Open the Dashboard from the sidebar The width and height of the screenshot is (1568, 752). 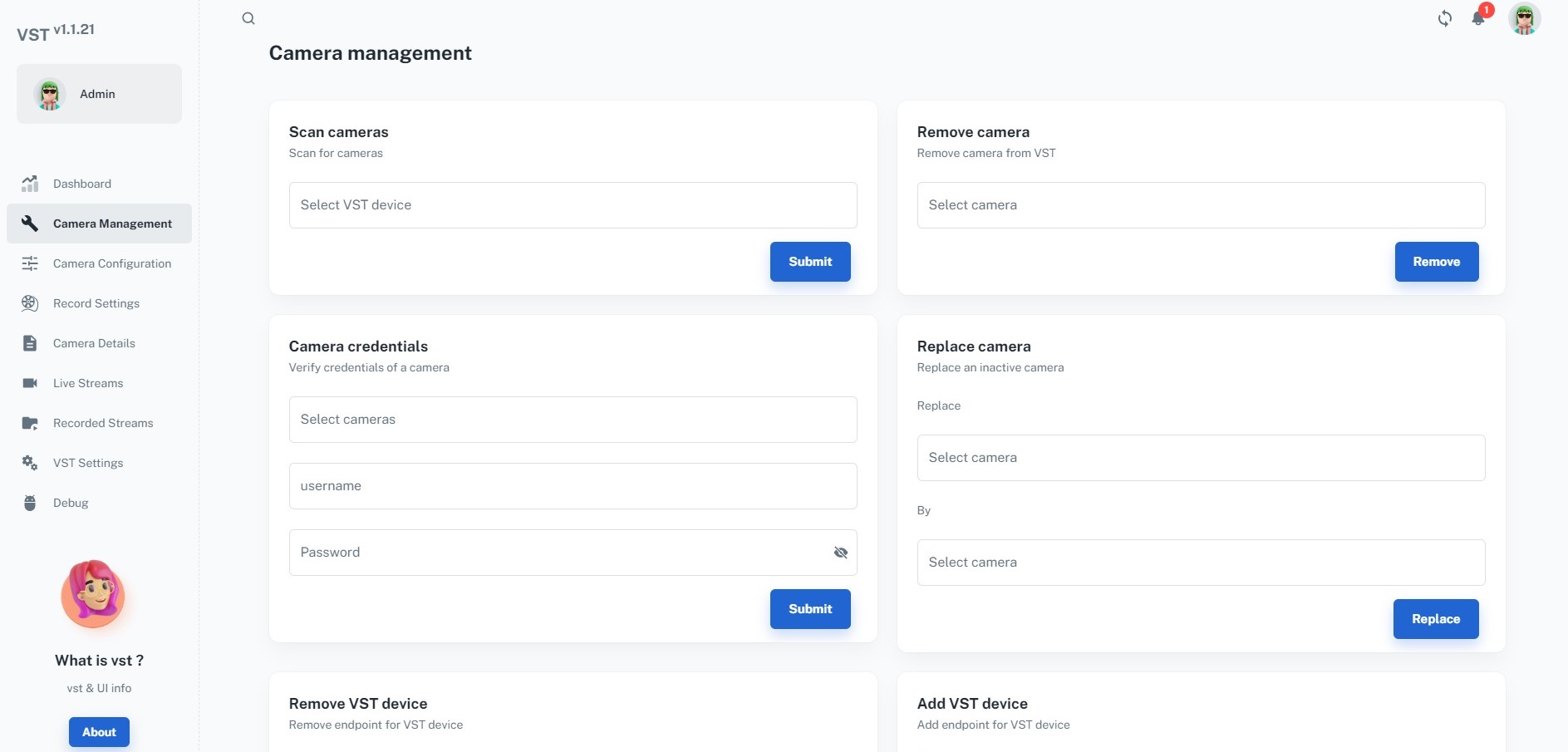(x=81, y=184)
